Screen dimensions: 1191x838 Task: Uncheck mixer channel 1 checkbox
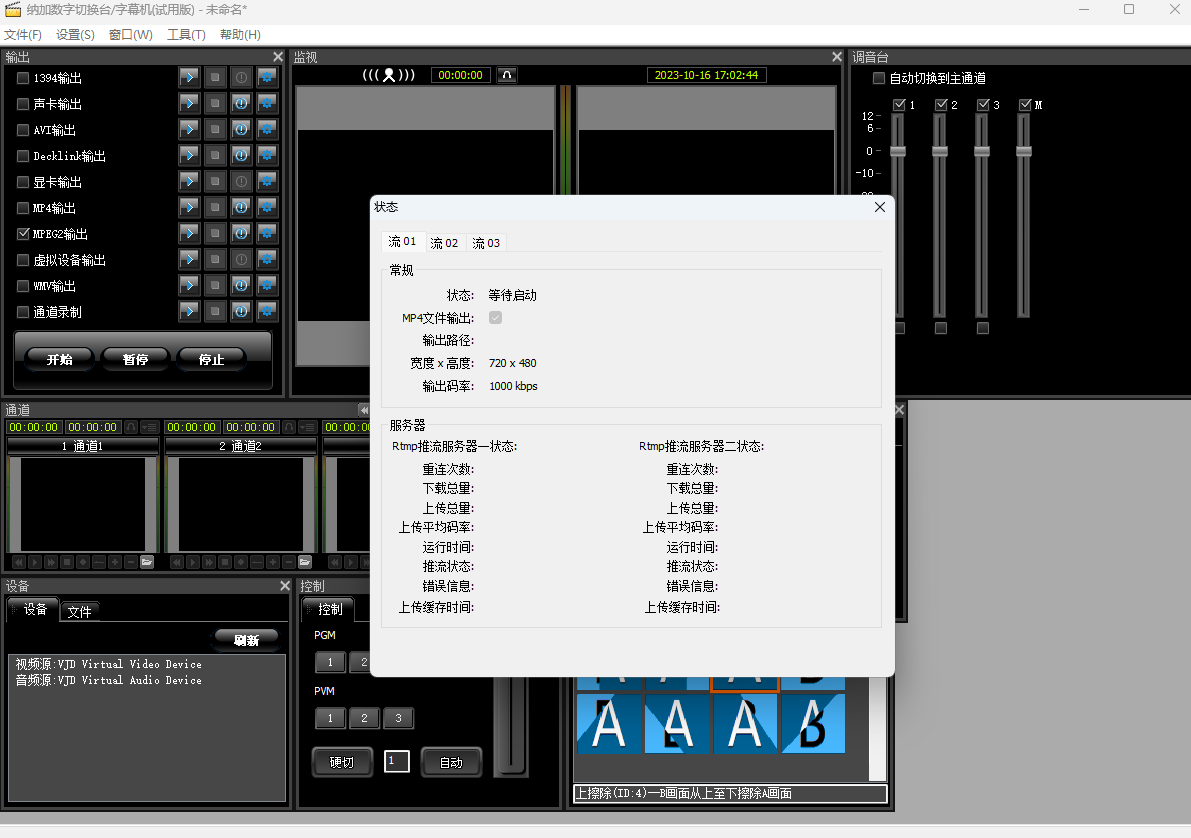[899, 104]
